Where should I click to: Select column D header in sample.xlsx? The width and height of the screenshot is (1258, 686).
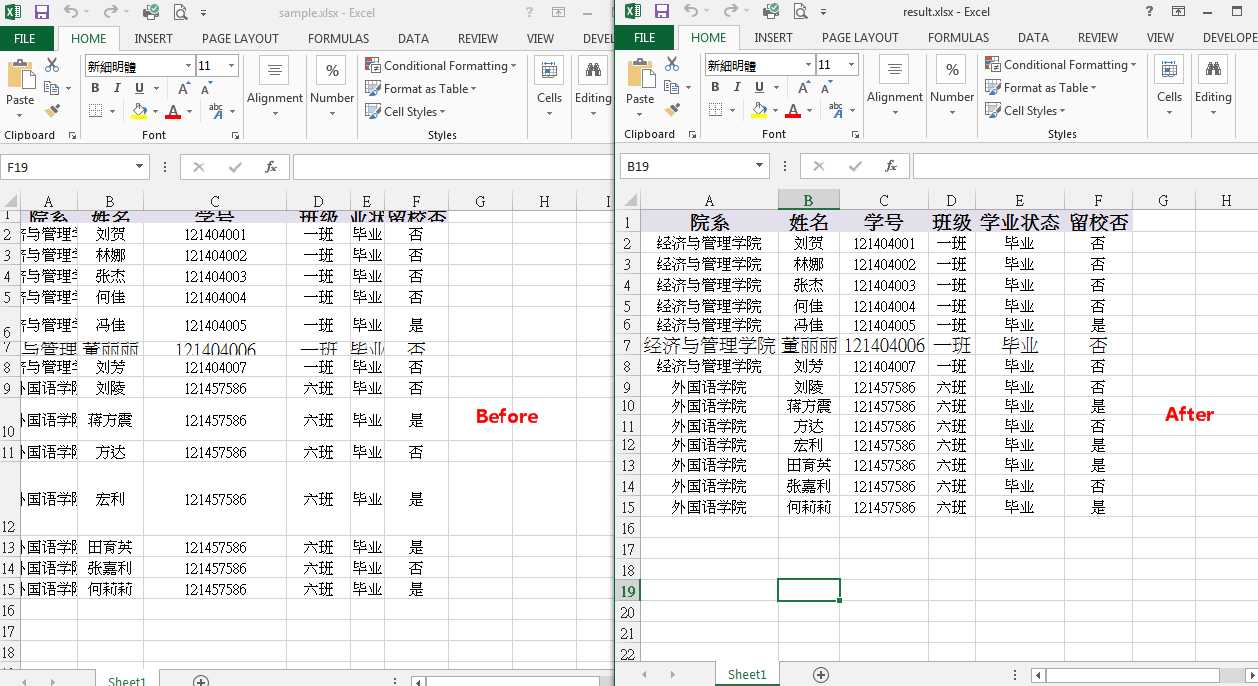click(x=318, y=202)
